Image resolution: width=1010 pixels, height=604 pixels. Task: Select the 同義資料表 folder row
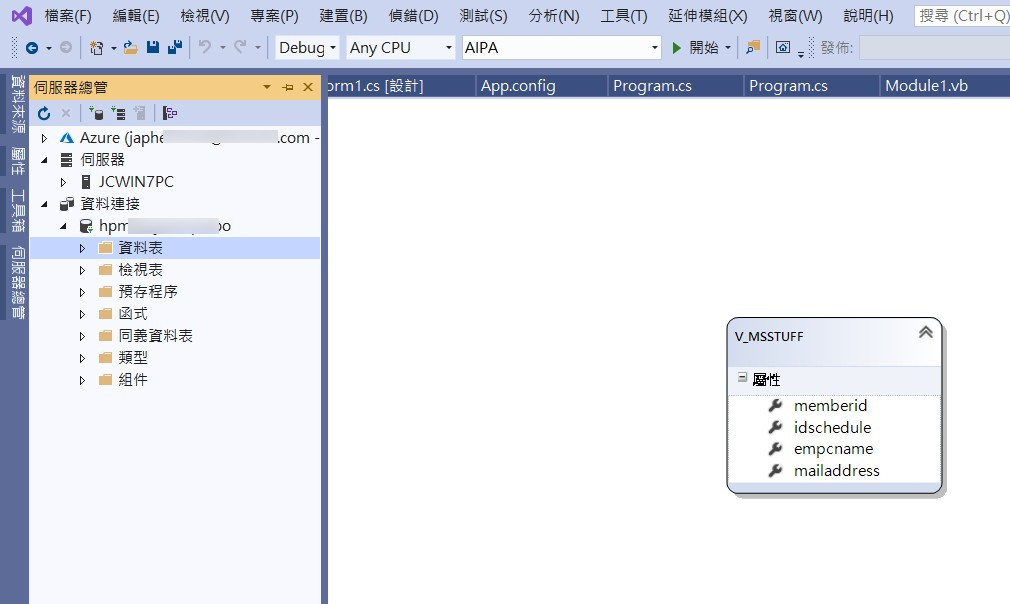point(175,336)
